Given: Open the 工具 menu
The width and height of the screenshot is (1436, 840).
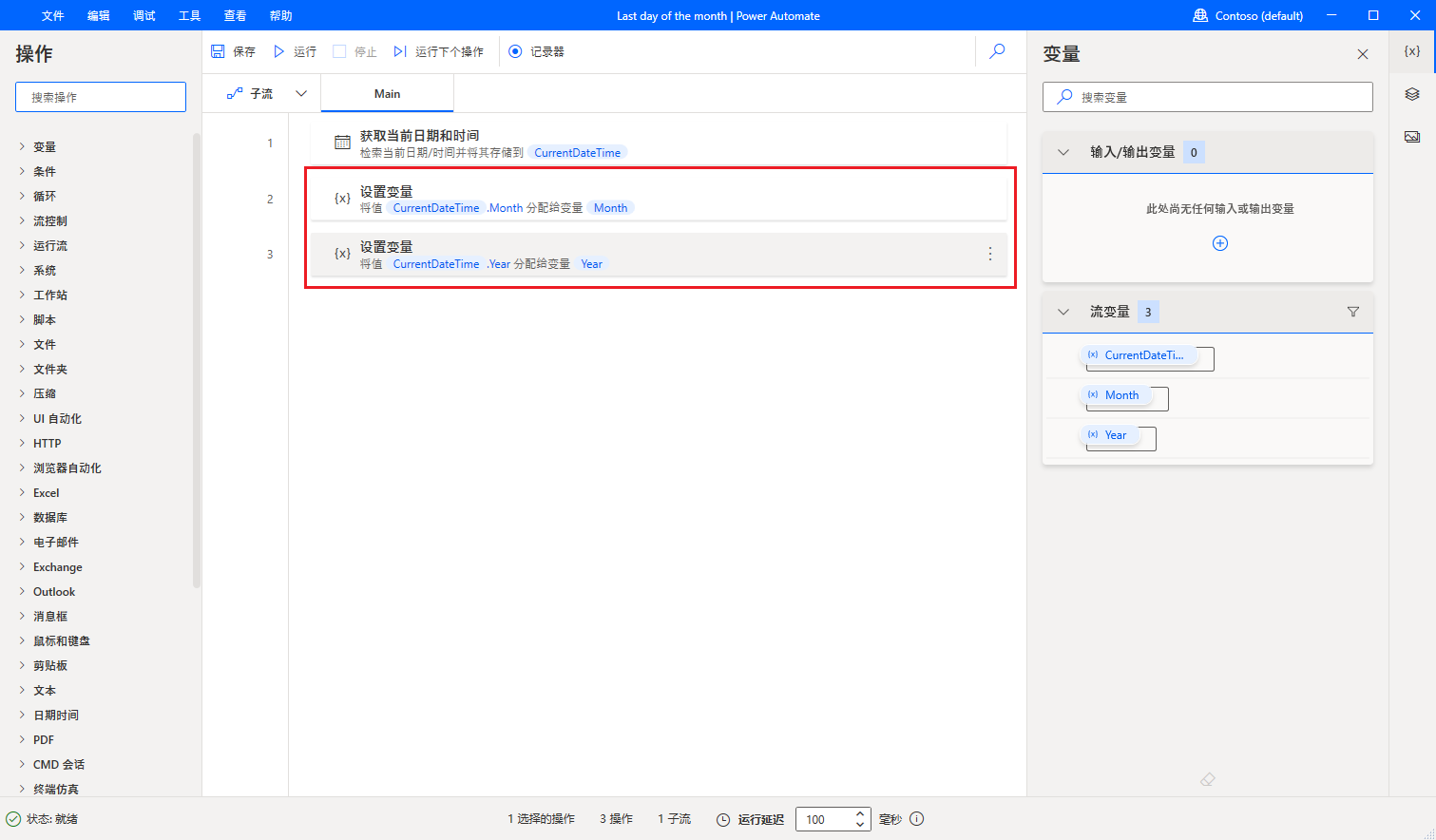Looking at the screenshot, I should (x=190, y=15).
